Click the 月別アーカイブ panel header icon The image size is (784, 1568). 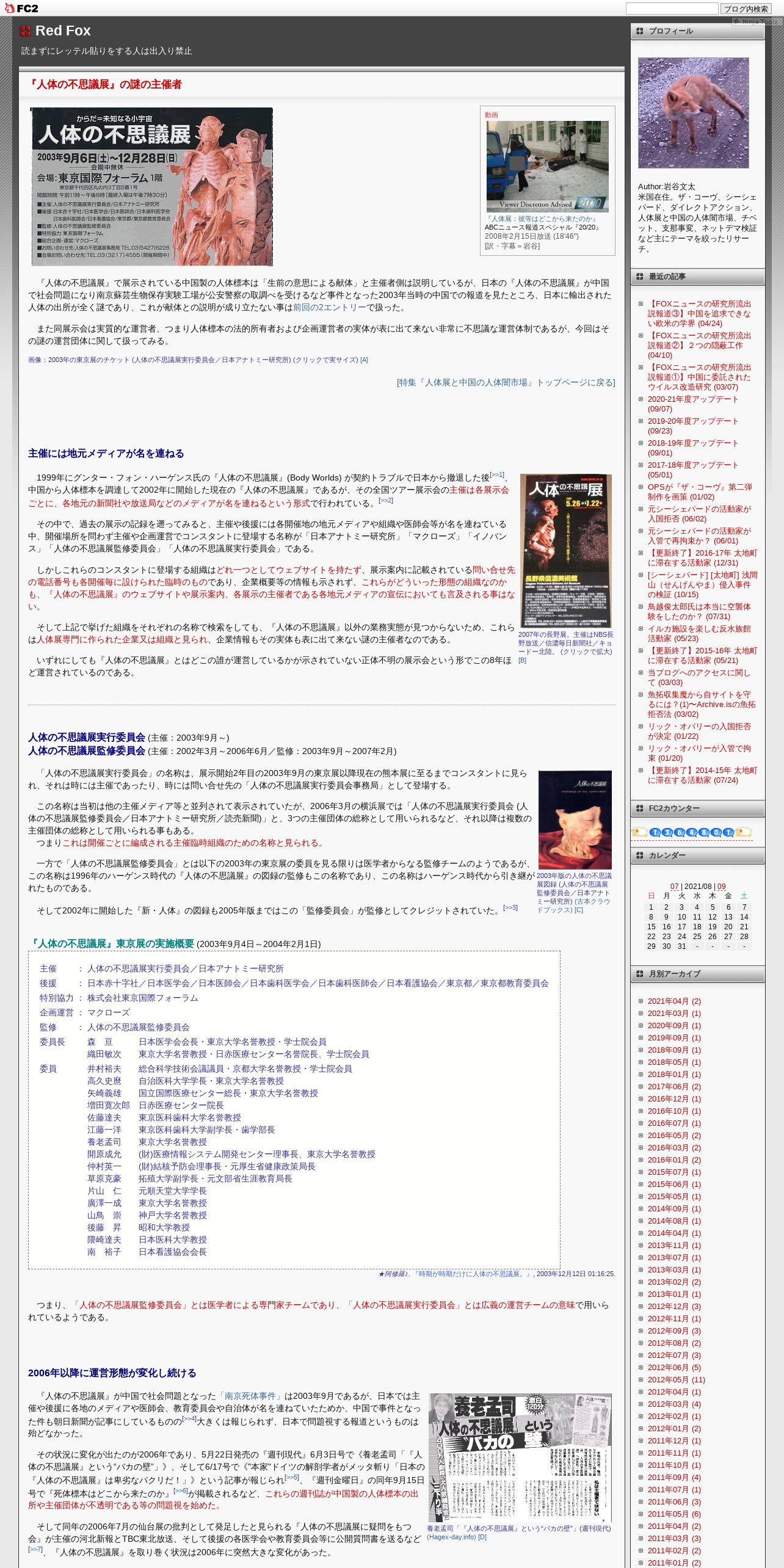(639, 974)
